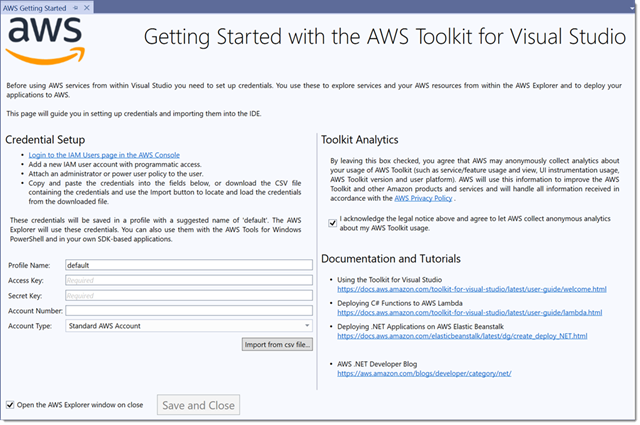Open the tab list dropdown arrow at top right

point(632,8)
